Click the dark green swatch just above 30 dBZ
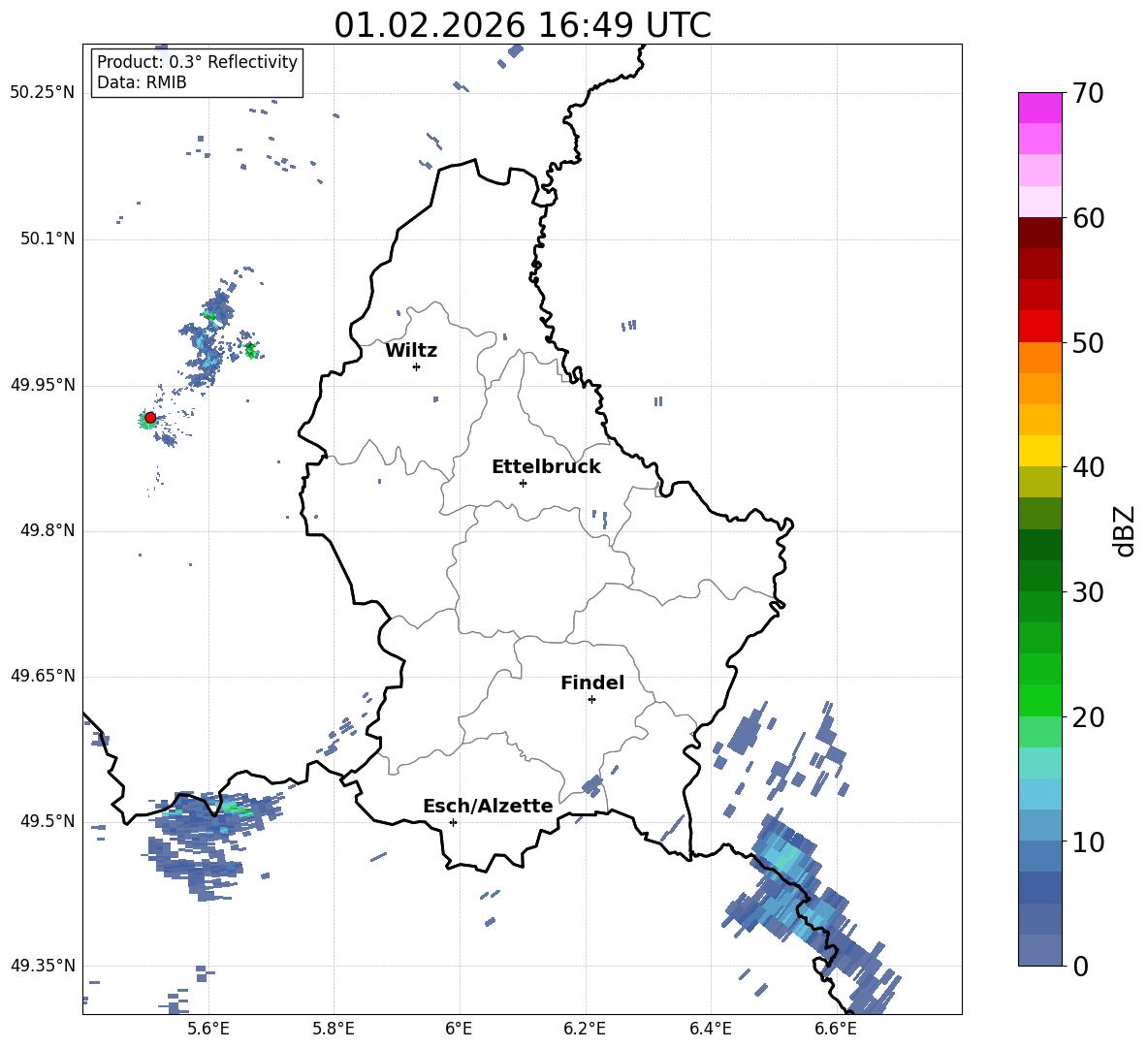The image size is (1148, 1048). (x=1039, y=576)
